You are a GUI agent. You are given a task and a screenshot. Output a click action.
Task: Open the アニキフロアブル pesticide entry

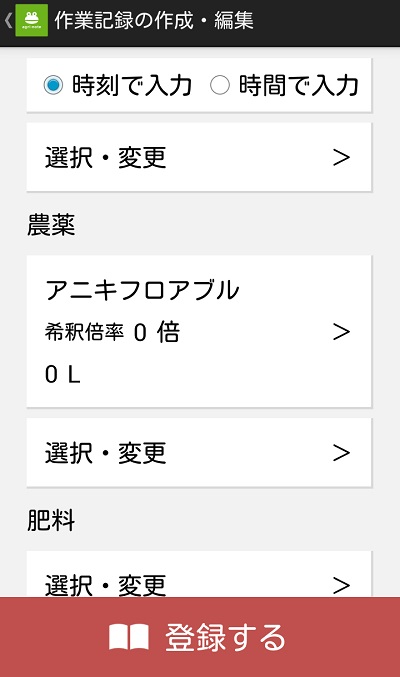click(199, 331)
